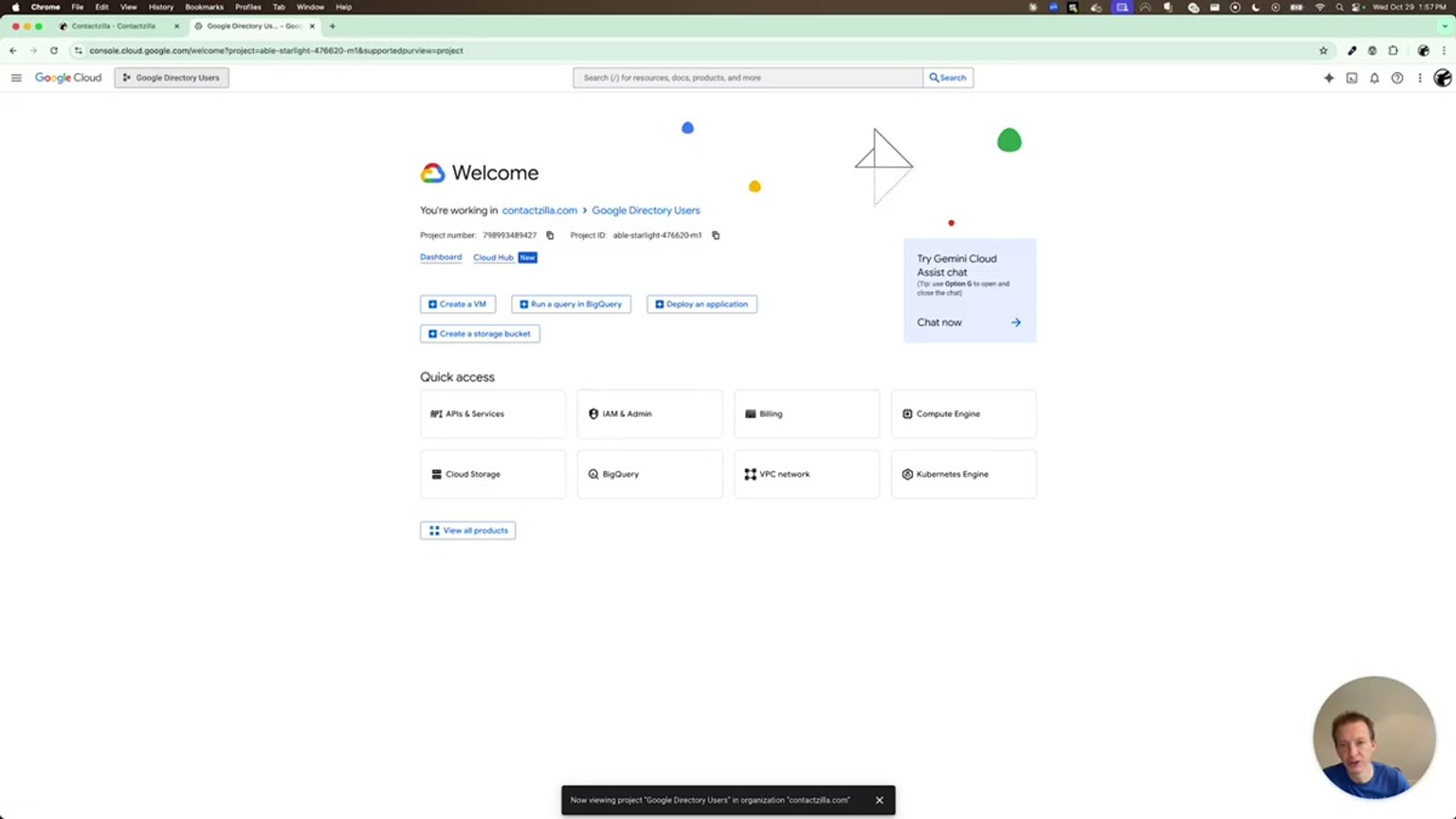
Task: Click the presenter webcam thumbnail
Action: click(x=1374, y=737)
